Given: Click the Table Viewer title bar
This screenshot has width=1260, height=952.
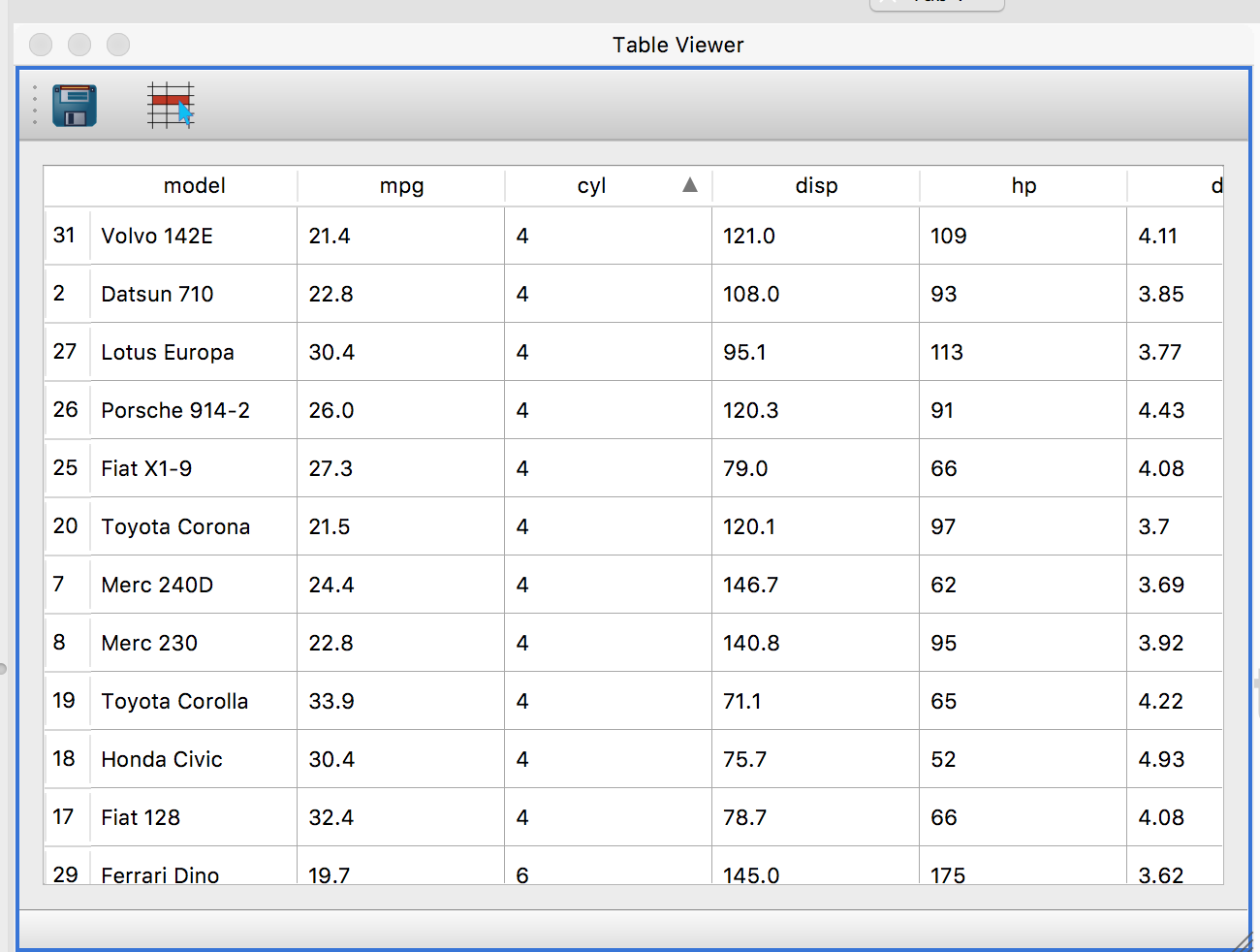Looking at the screenshot, I should pos(677,45).
